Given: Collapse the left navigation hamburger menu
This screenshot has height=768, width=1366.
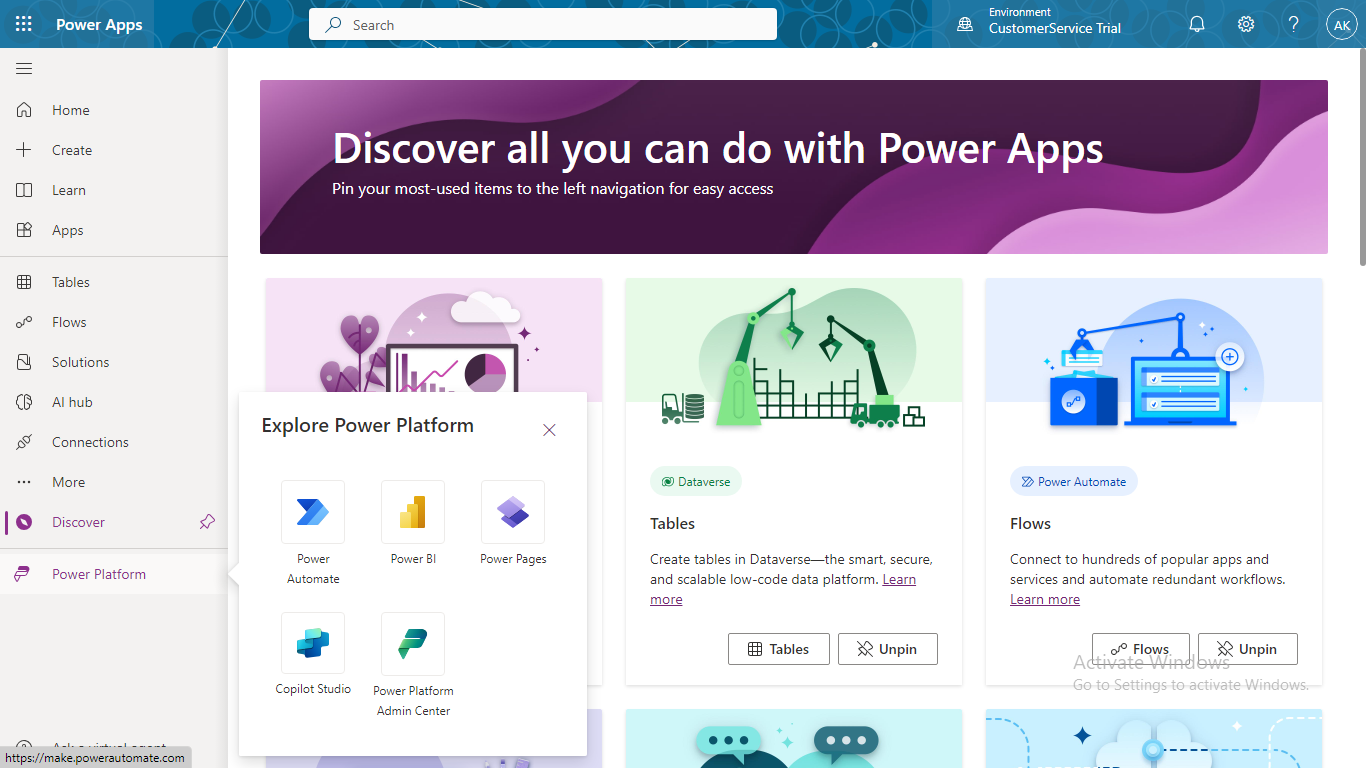Looking at the screenshot, I should pyautogui.click(x=24, y=68).
